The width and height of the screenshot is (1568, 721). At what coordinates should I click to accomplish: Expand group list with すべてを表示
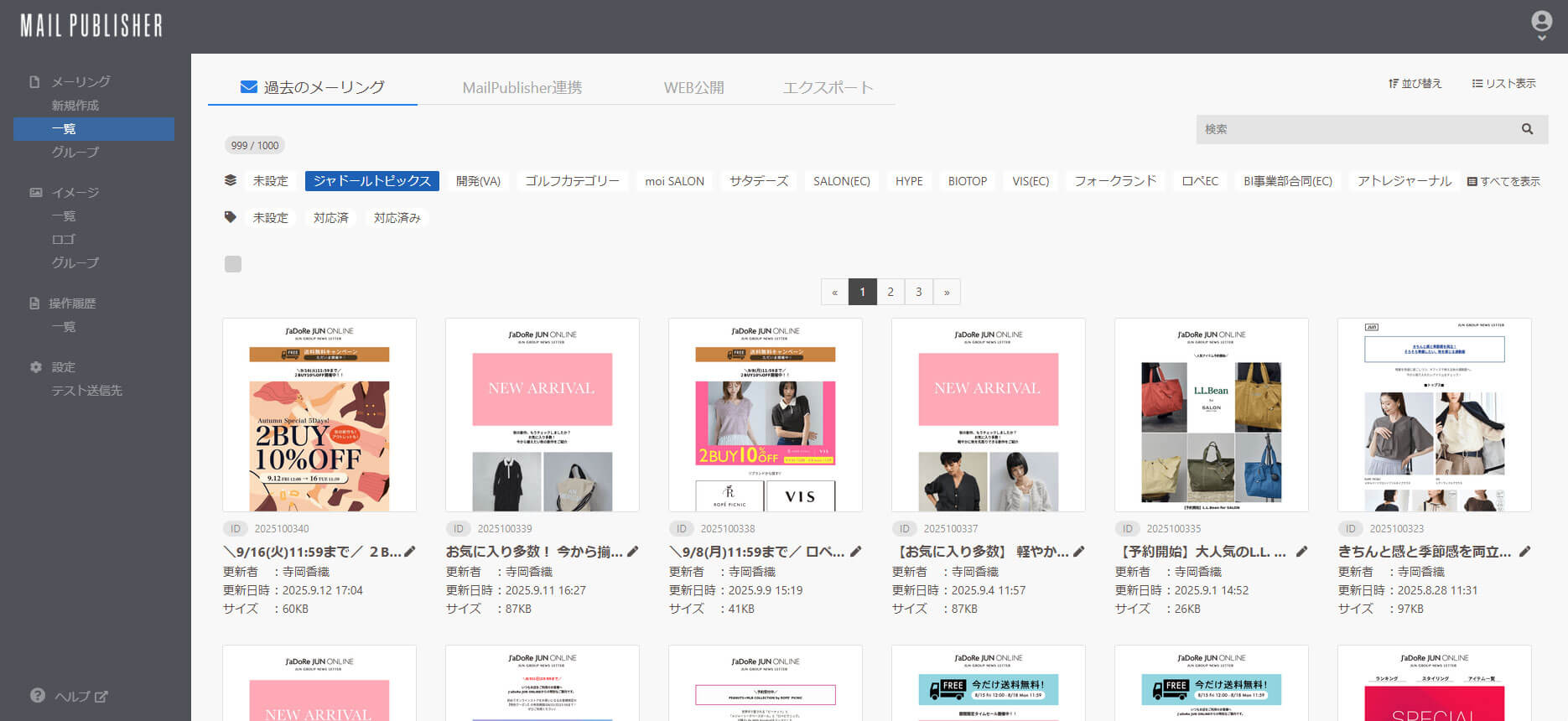[1503, 181]
